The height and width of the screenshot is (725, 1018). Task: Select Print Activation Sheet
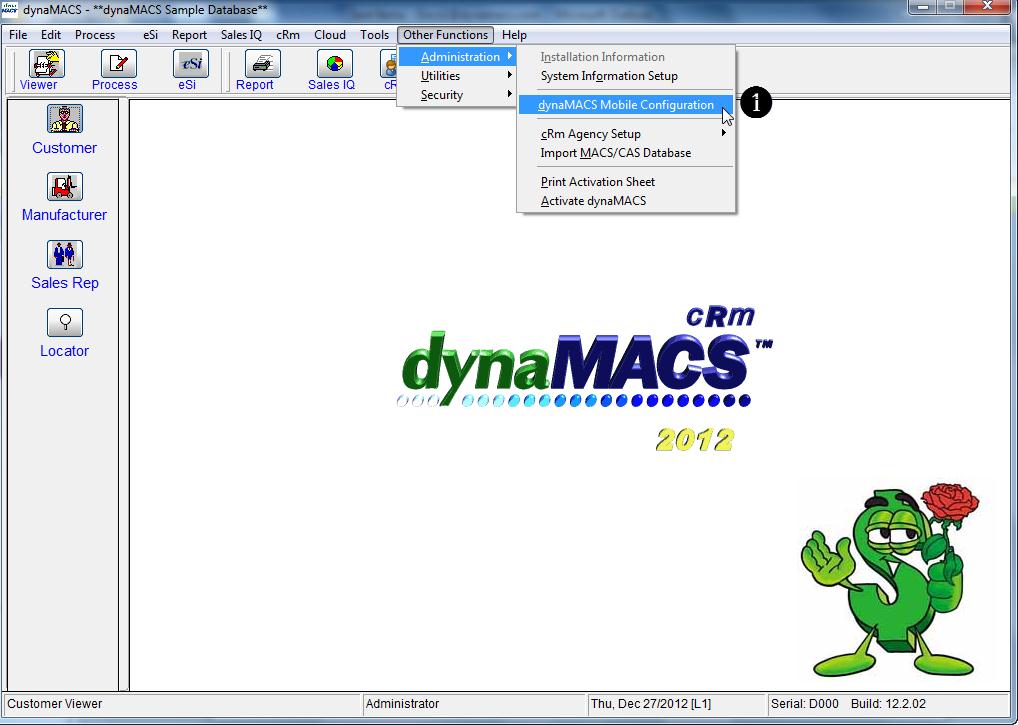(x=626, y=182)
